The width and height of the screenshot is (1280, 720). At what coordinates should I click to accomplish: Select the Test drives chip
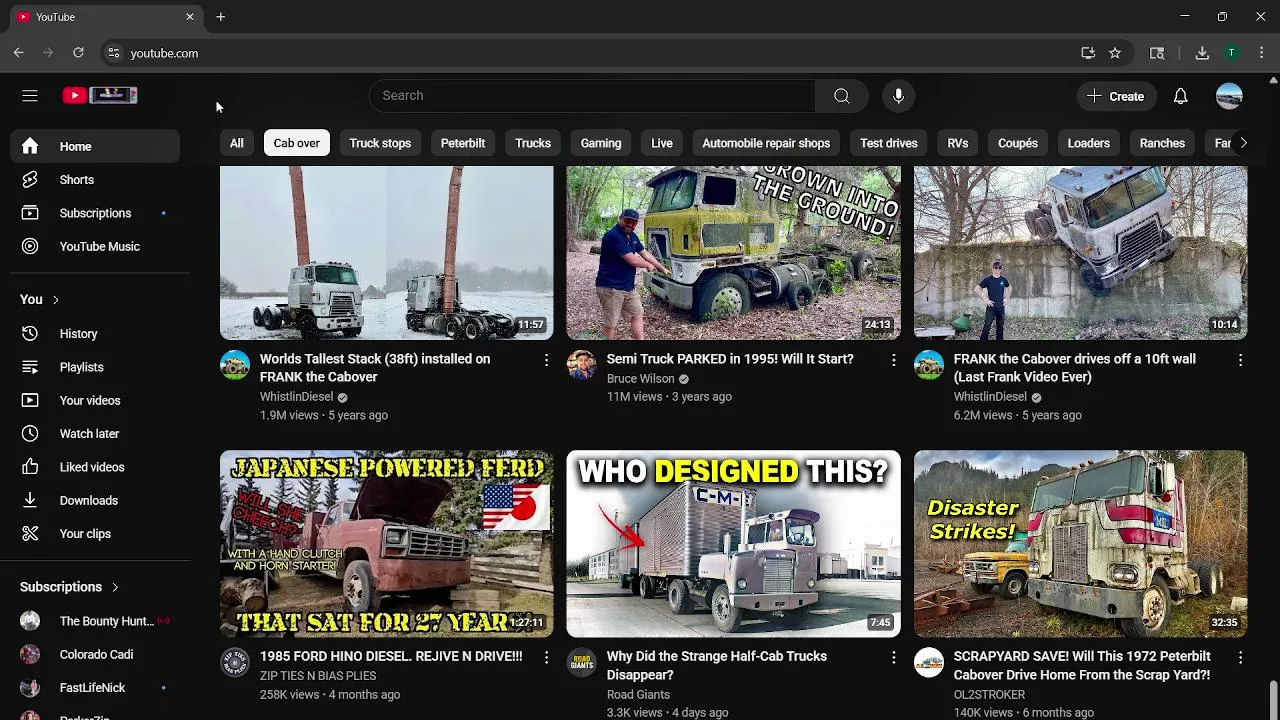889,143
